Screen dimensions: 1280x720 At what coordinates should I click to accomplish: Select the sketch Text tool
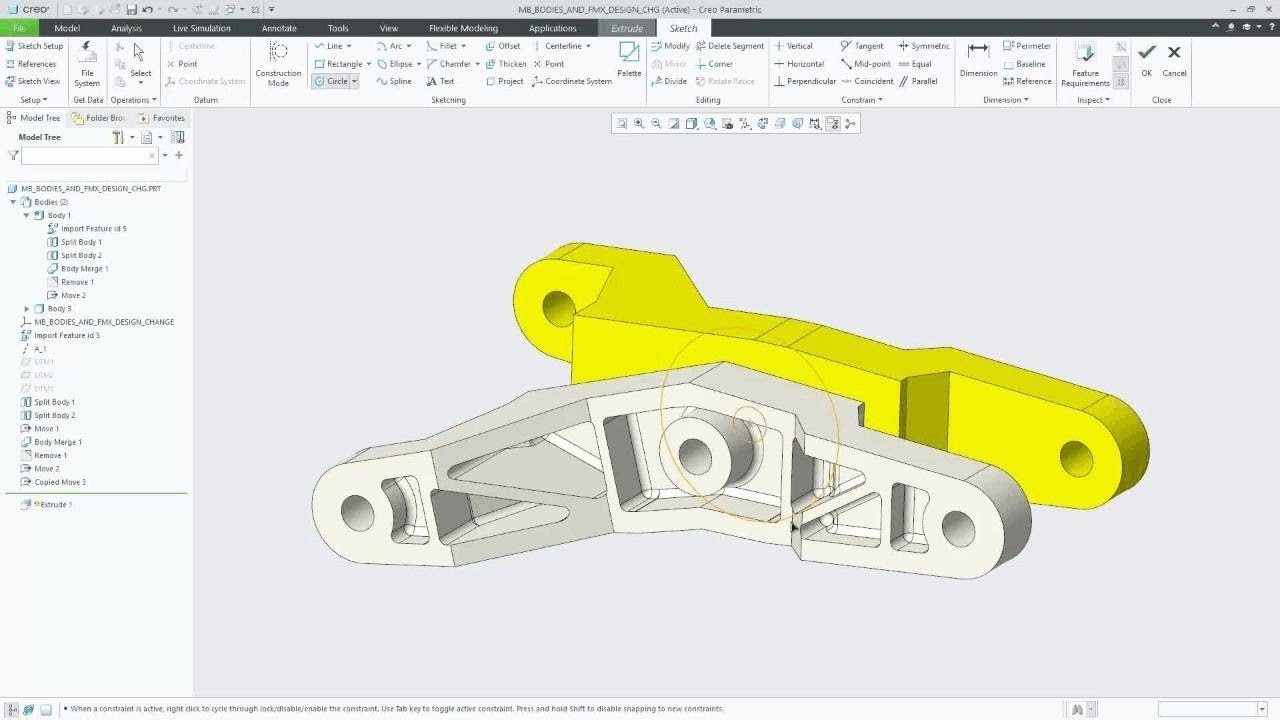coord(440,81)
